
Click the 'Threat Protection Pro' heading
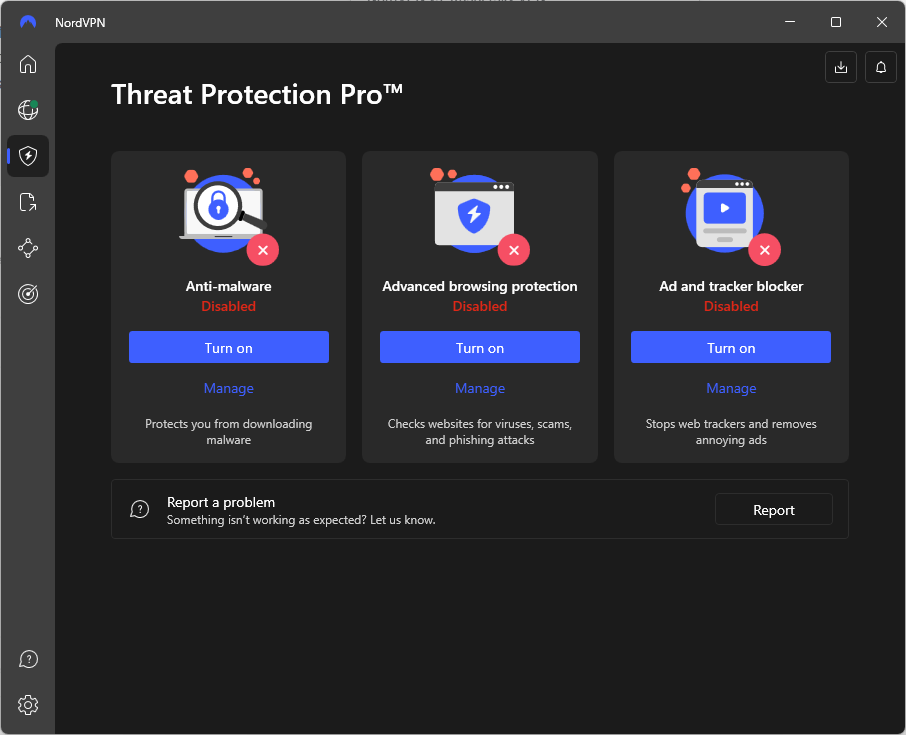[257, 95]
